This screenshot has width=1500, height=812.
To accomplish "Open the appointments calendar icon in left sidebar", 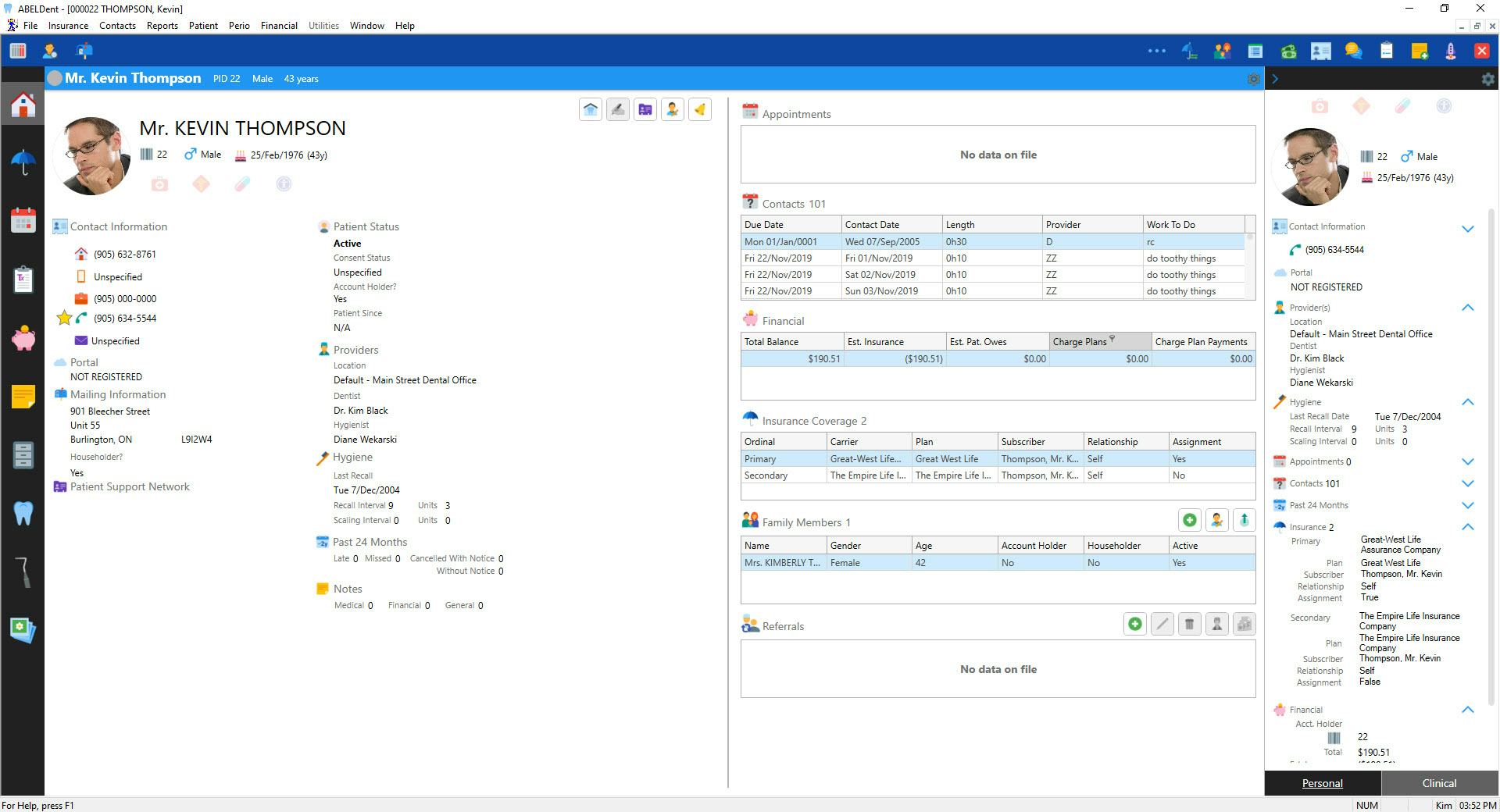I will tap(23, 220).
